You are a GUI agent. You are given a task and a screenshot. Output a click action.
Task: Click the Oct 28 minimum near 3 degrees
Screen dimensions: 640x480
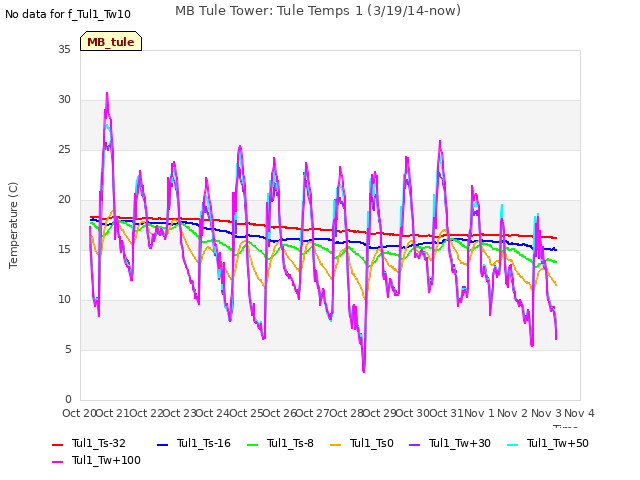[x=364, y=371]
